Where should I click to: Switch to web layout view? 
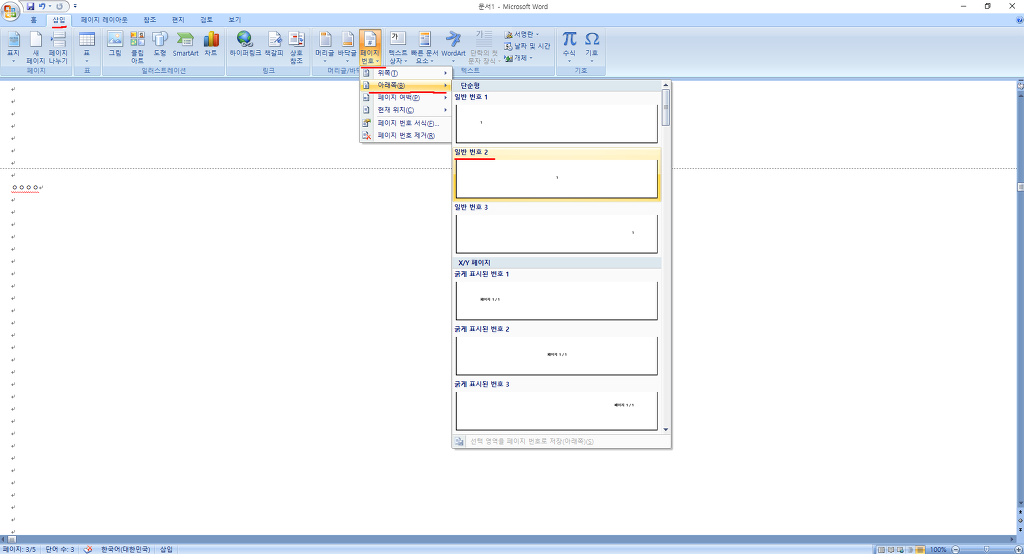[x=901, y=549]
